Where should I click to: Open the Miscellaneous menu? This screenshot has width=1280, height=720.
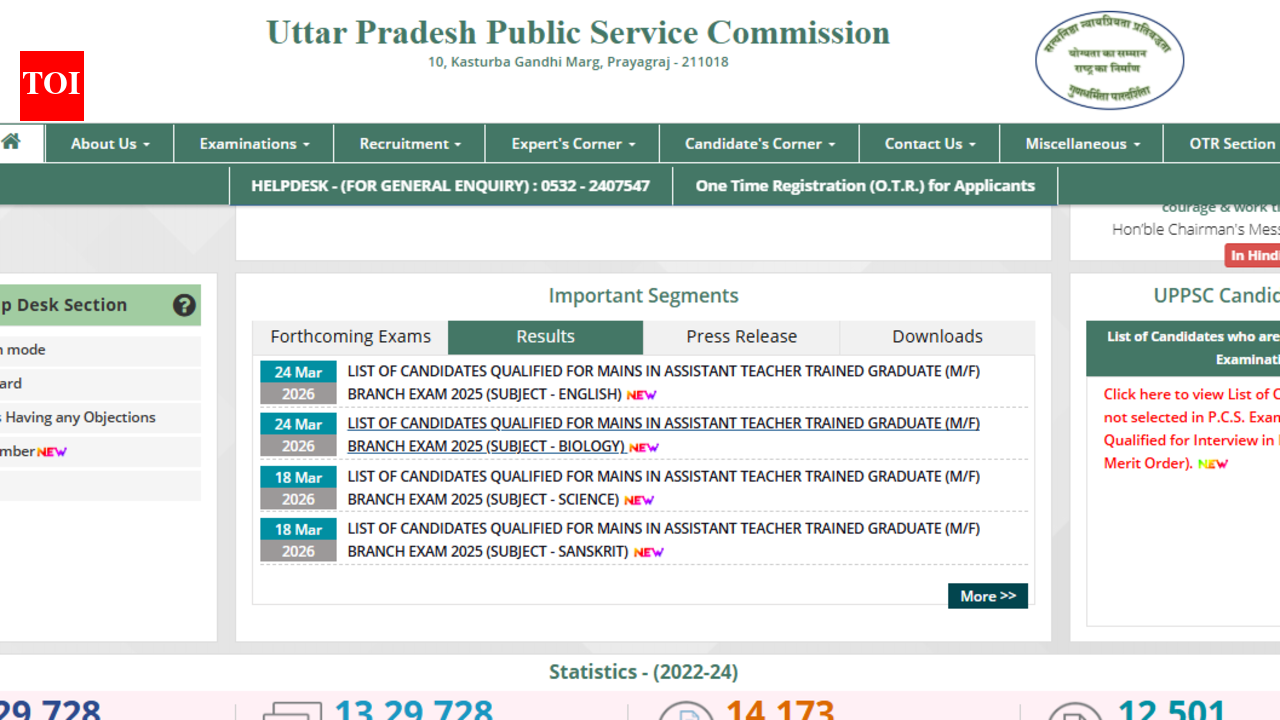pyautogui.click(x=1082, y=144)
